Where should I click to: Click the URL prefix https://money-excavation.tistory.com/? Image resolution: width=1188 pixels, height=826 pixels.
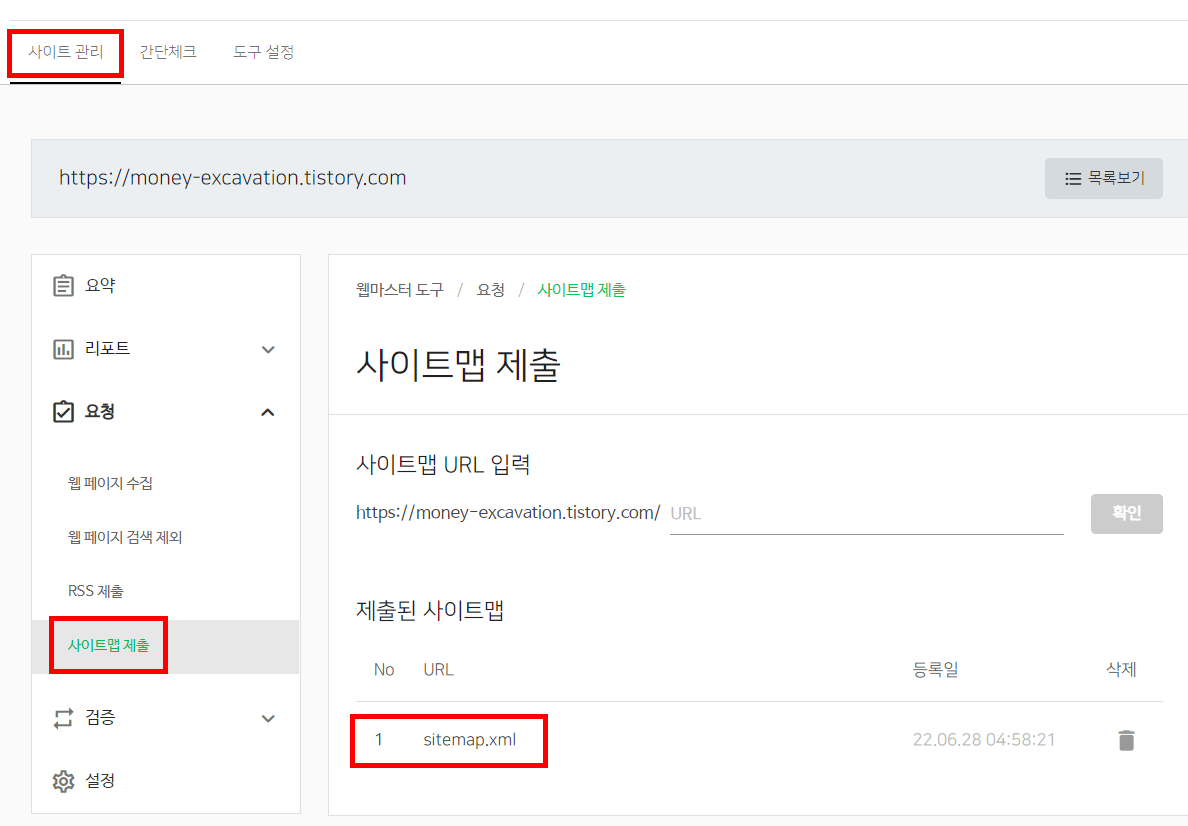click(x=508, y=513)
